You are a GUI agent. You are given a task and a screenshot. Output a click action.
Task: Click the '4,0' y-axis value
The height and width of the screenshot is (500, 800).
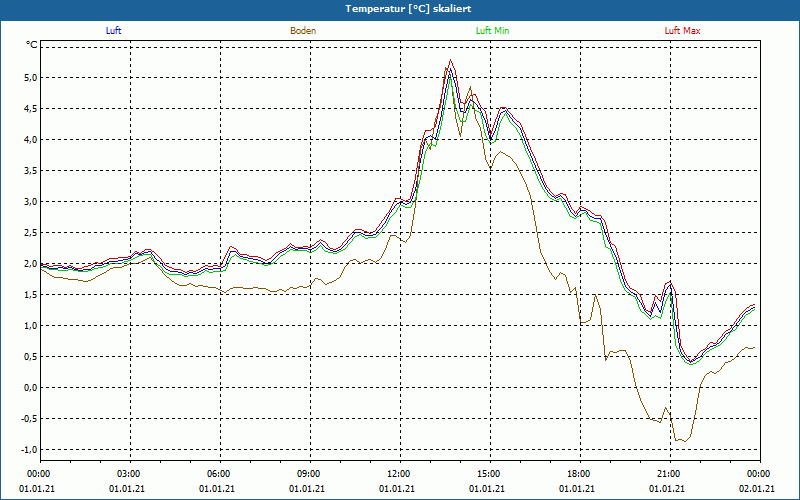coord(31,140)
